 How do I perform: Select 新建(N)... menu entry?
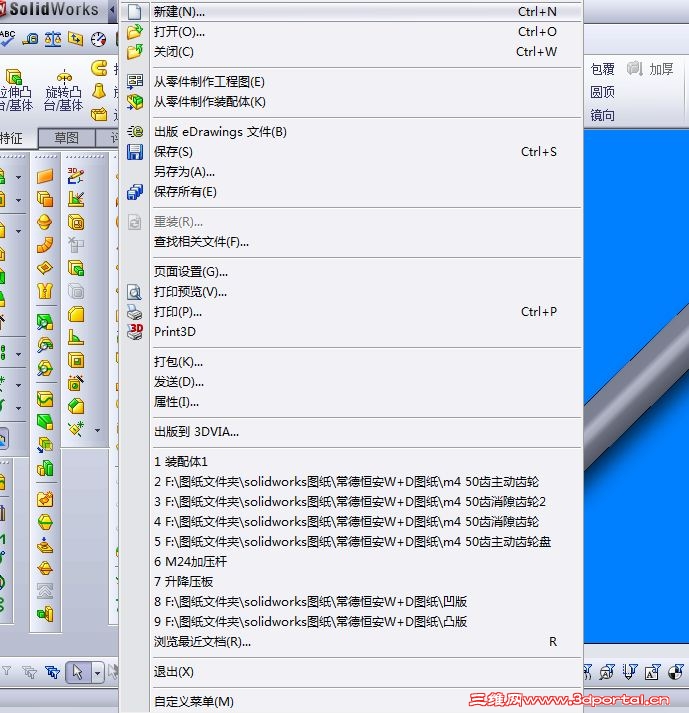(x=352, y=12)
